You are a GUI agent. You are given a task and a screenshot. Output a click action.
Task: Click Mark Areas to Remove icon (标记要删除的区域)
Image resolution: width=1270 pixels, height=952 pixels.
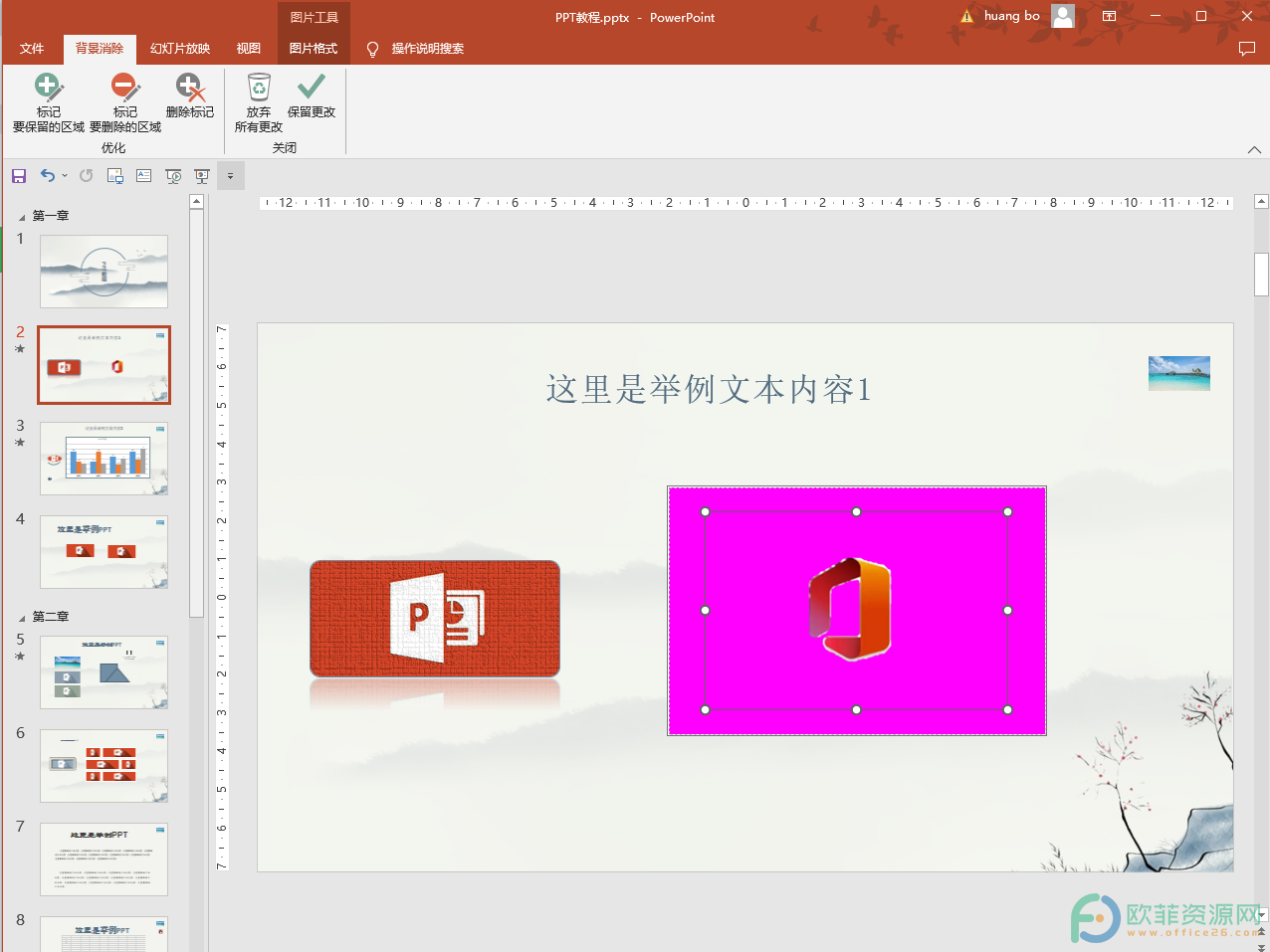click(124, 88)
